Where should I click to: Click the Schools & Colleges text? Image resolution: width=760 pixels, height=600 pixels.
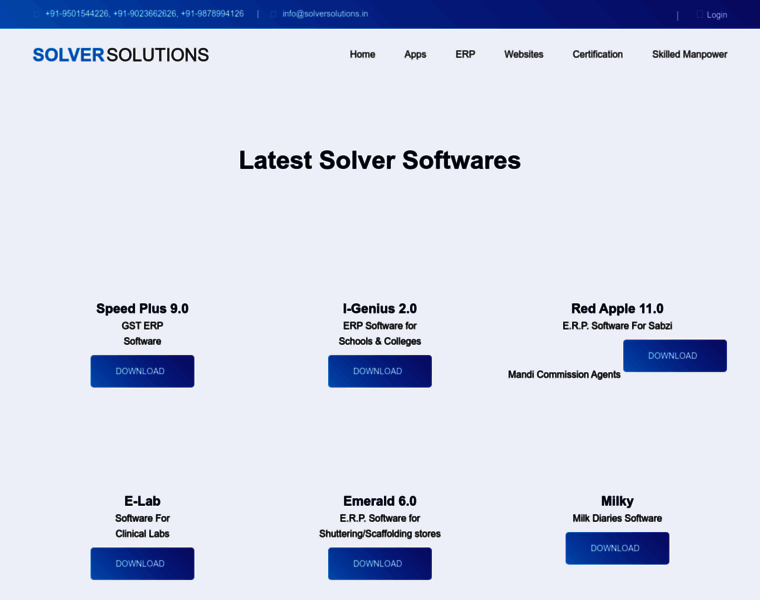(x=380, y=341)
